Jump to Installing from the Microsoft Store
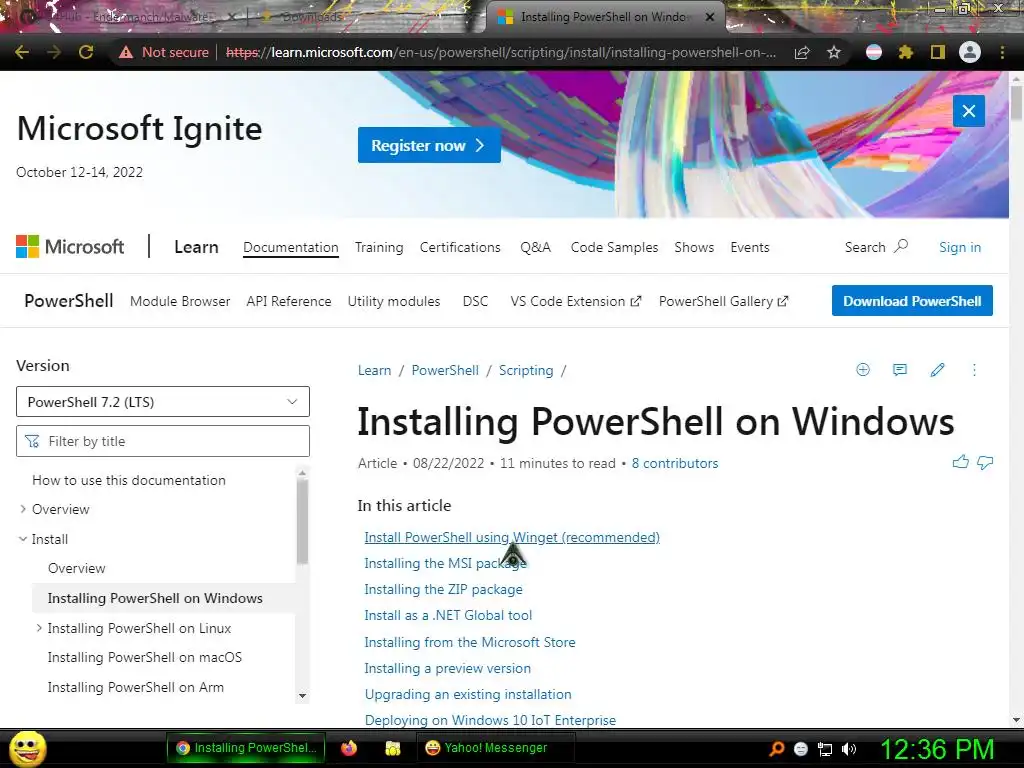The height and width of the screenshot is (768, 1024). (470, 642)
